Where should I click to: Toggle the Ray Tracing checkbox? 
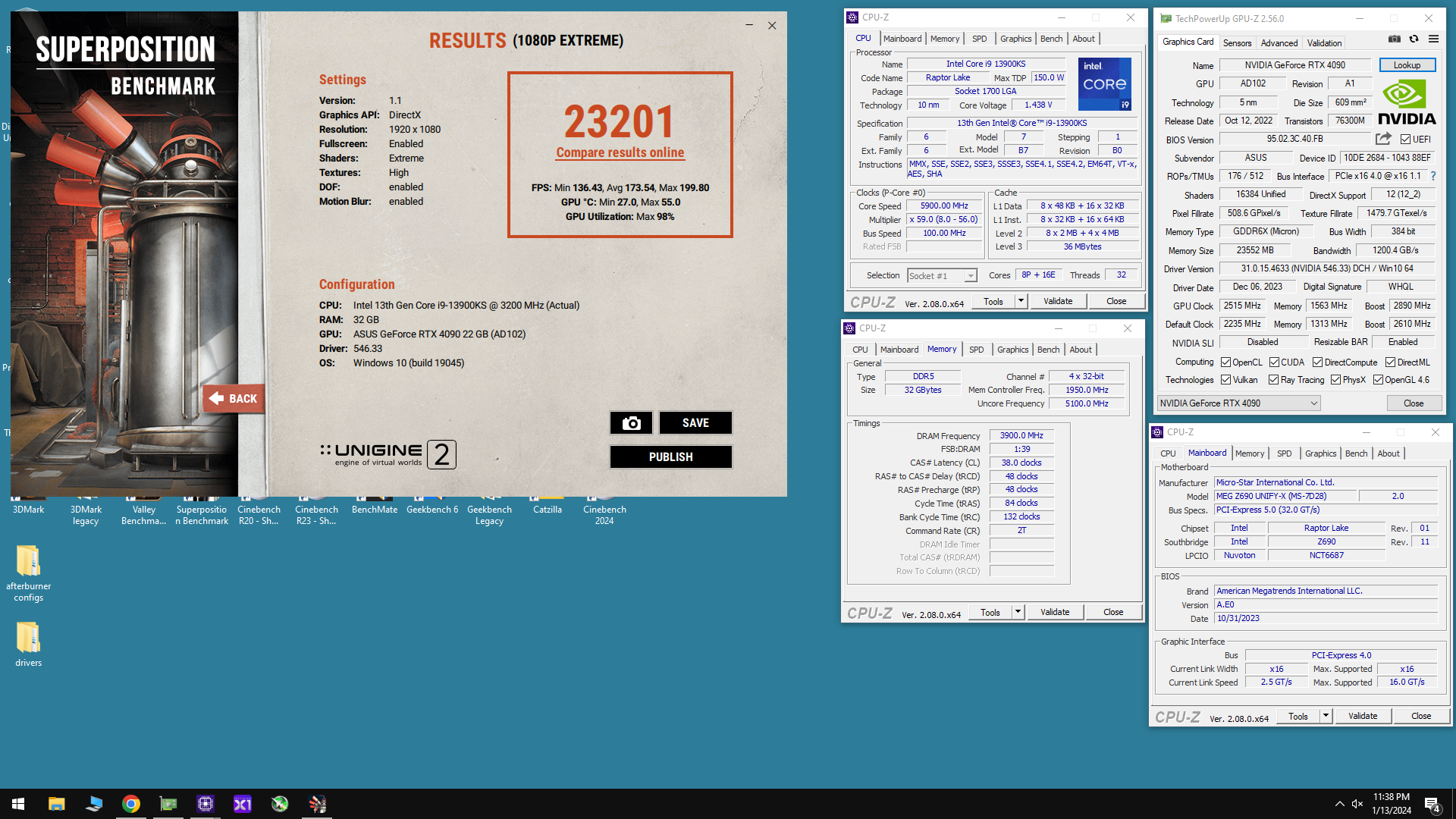click(x=1274, y=380)
